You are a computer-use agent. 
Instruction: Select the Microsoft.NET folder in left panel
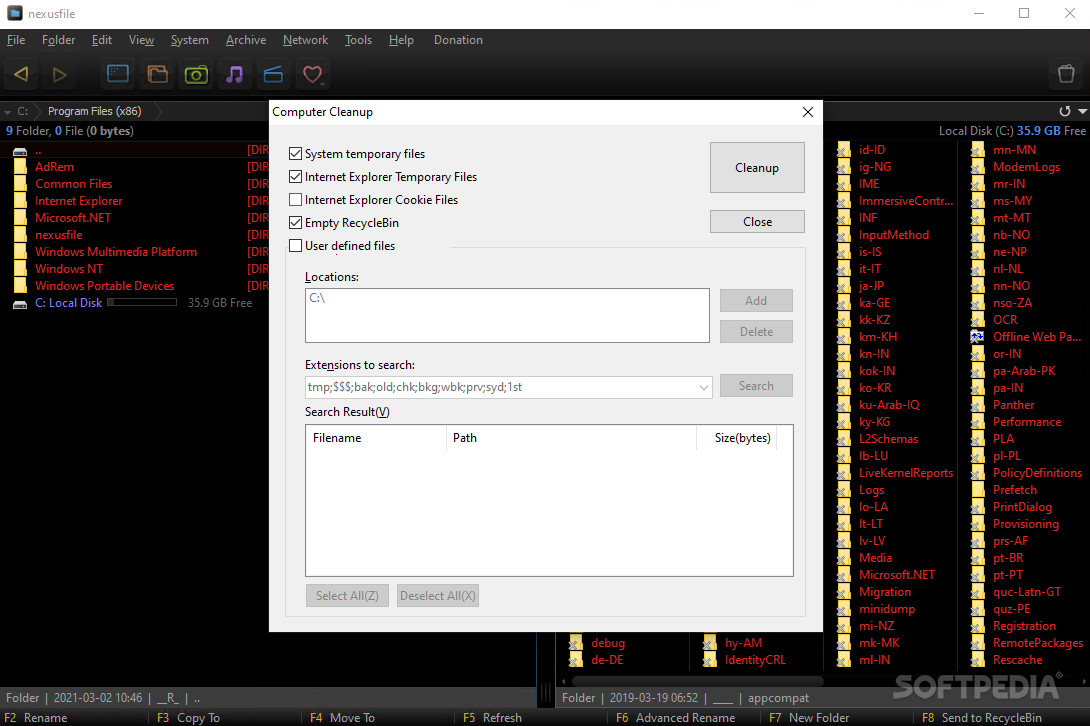coord(73,218)
